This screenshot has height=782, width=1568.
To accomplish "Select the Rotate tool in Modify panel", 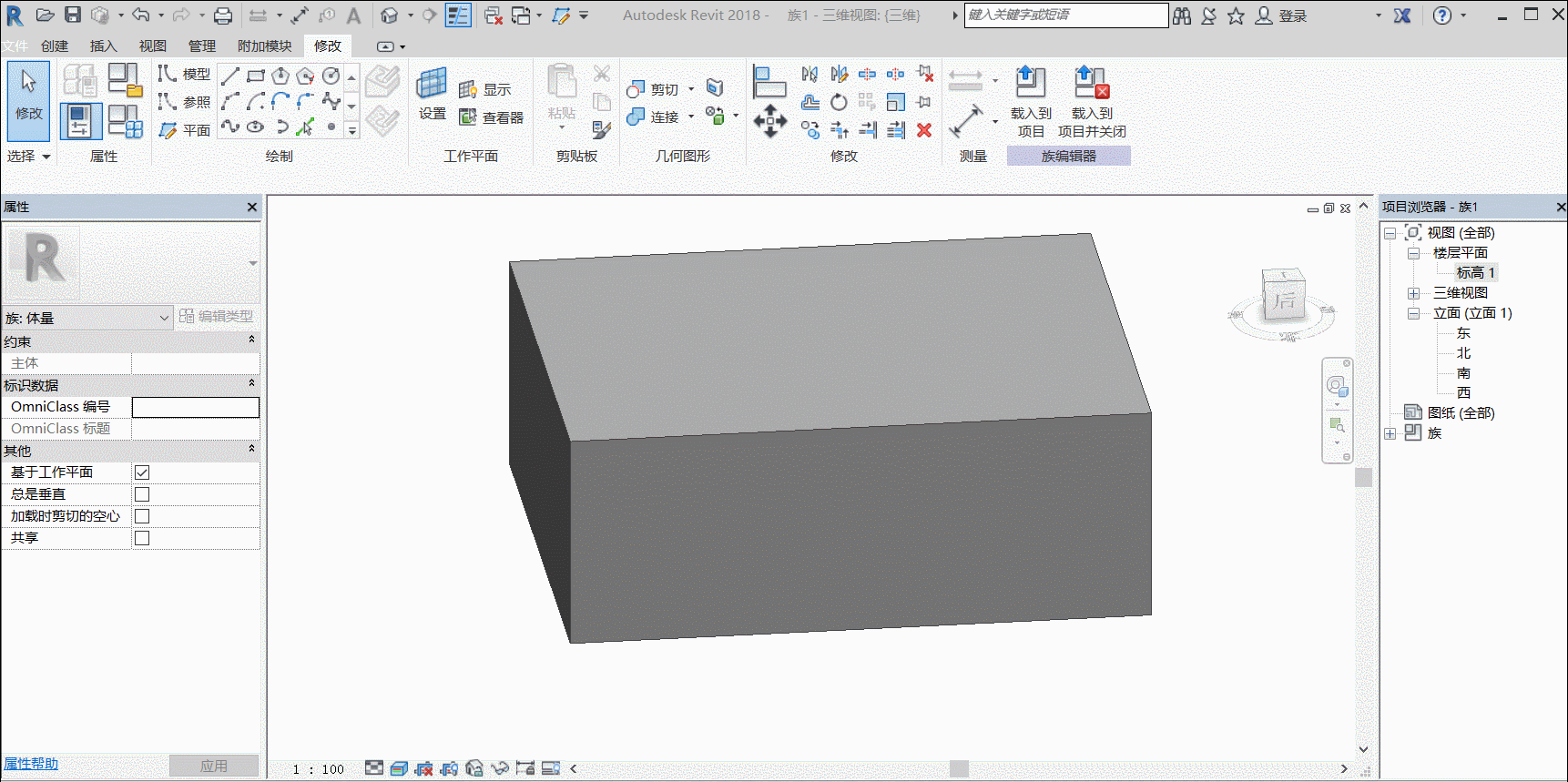I will coord(839,102).
